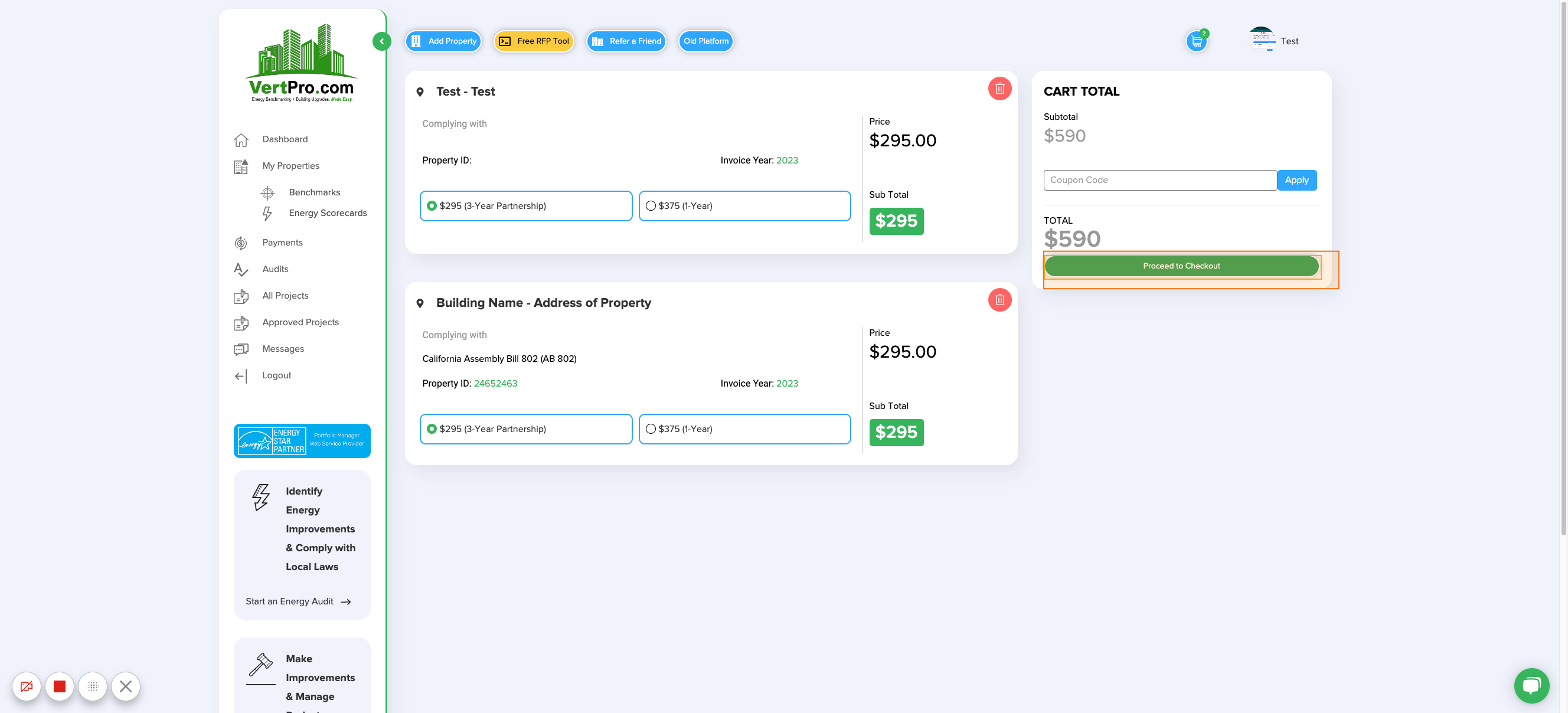Viewport: 1568px width, 713px height.
Task: Delete the Building Name cart item
Action: (x=999, y=300)
